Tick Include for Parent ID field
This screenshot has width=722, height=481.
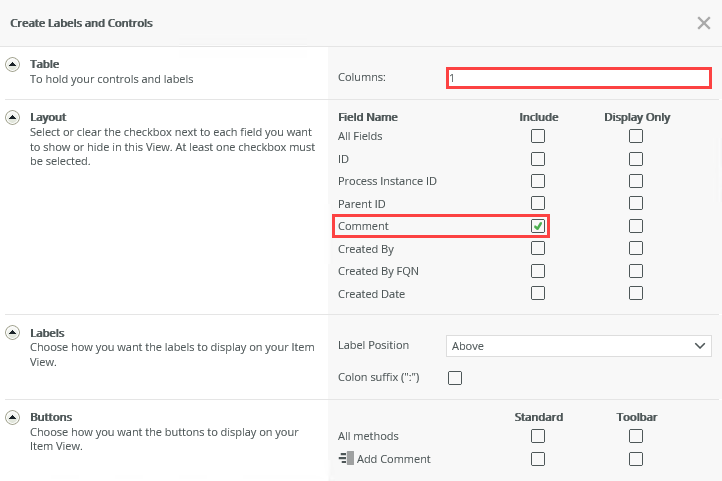click(x=538, y=204)
